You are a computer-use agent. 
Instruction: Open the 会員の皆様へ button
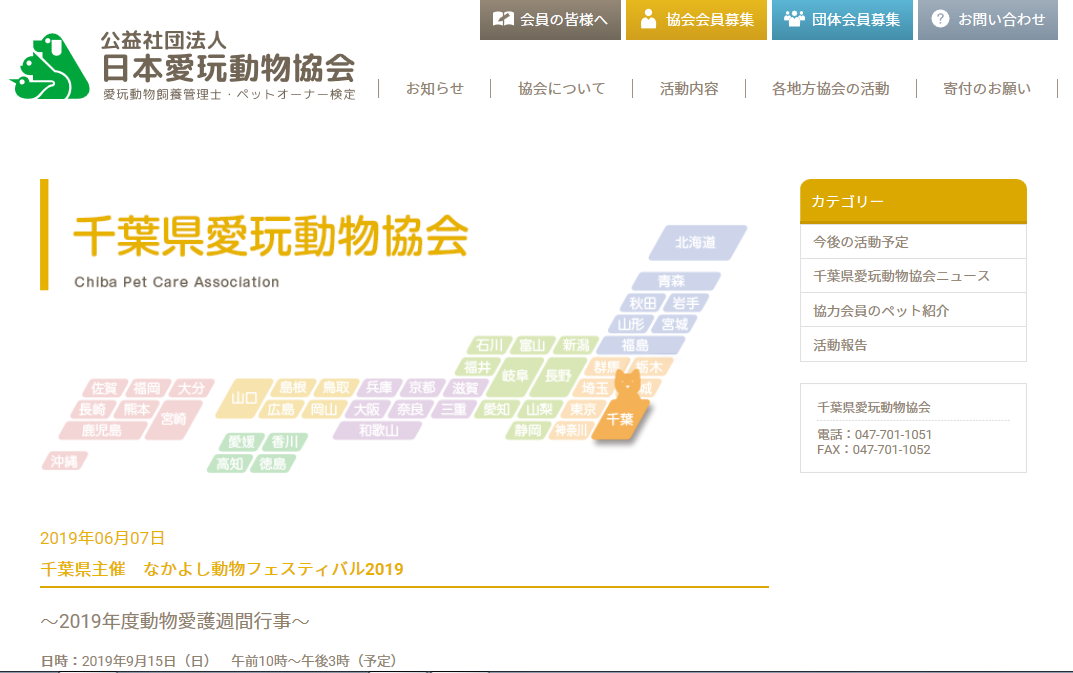point(550,20)
